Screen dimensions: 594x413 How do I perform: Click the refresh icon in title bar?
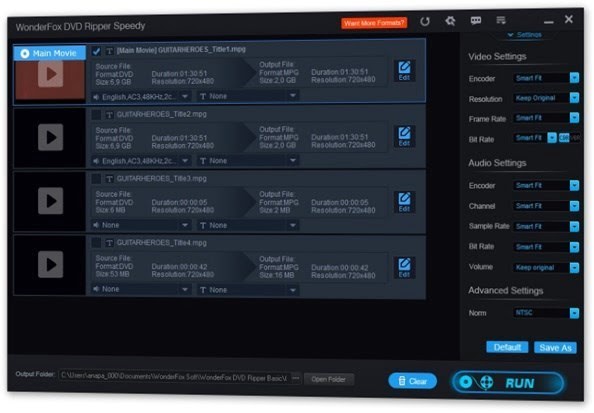[x=425, y=21]
